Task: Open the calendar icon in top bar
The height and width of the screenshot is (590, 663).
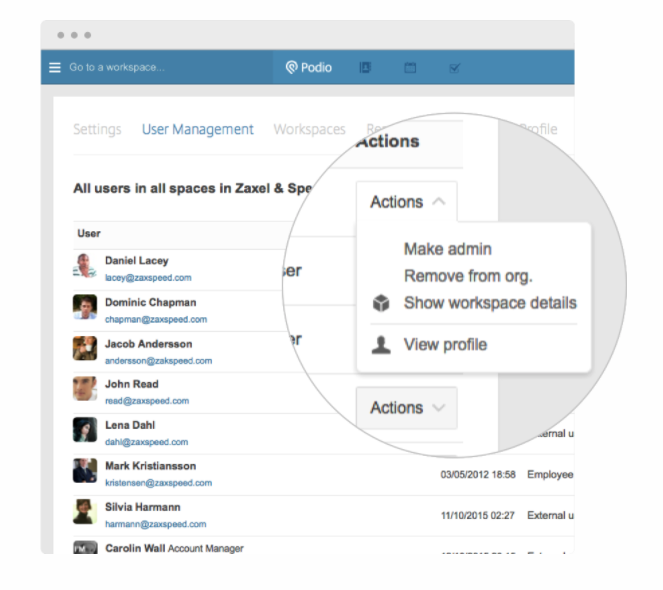Action: (x=410, y=68)
